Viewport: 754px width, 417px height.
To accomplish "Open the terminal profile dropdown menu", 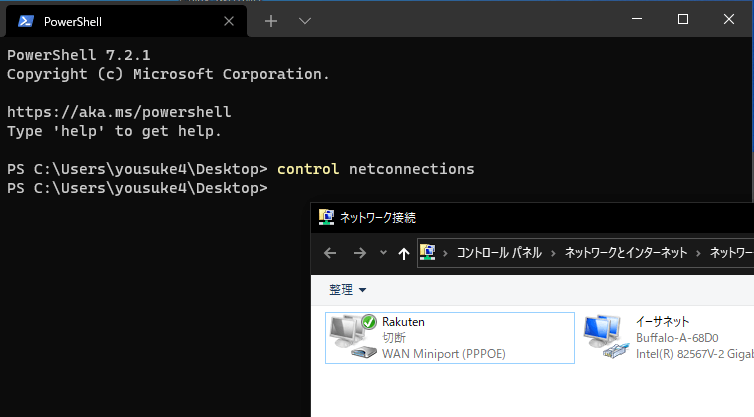I will pos(305,21).
